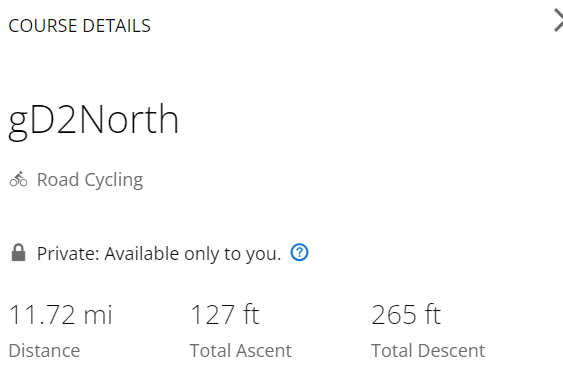
Task: Click the 'ft' unit after 265
Action: click(433, 315)
